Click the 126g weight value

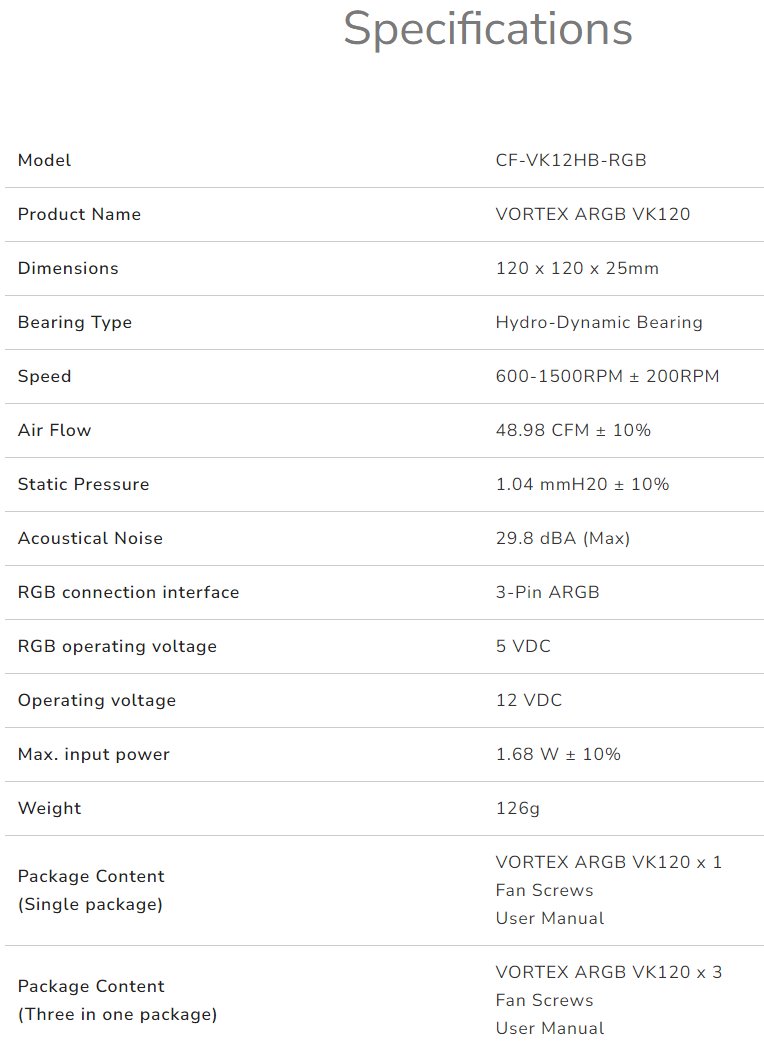(x=517, y=808)
